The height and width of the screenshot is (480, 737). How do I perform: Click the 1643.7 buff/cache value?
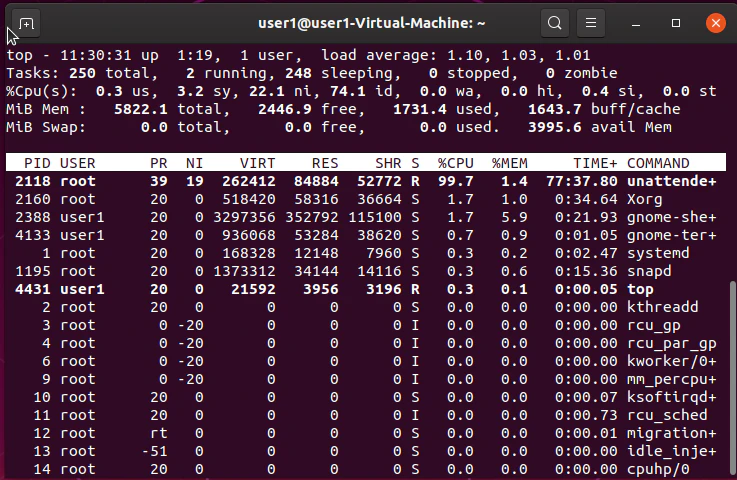click(x=555, y=109)
